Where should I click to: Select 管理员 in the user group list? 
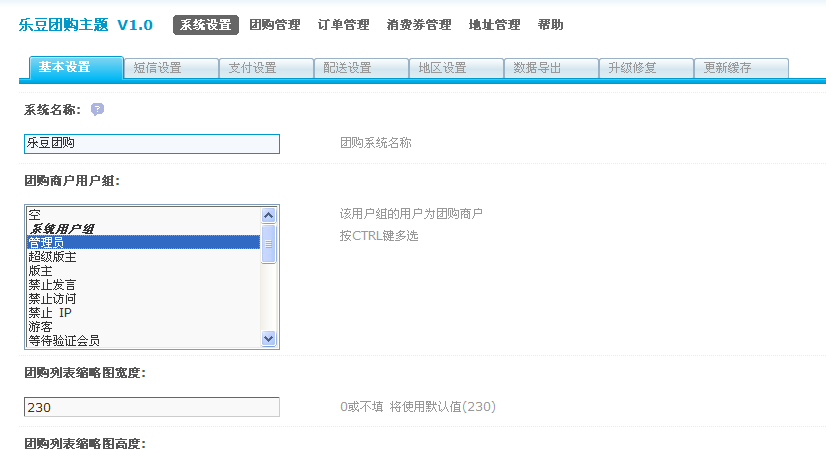(x=143, y=242)
